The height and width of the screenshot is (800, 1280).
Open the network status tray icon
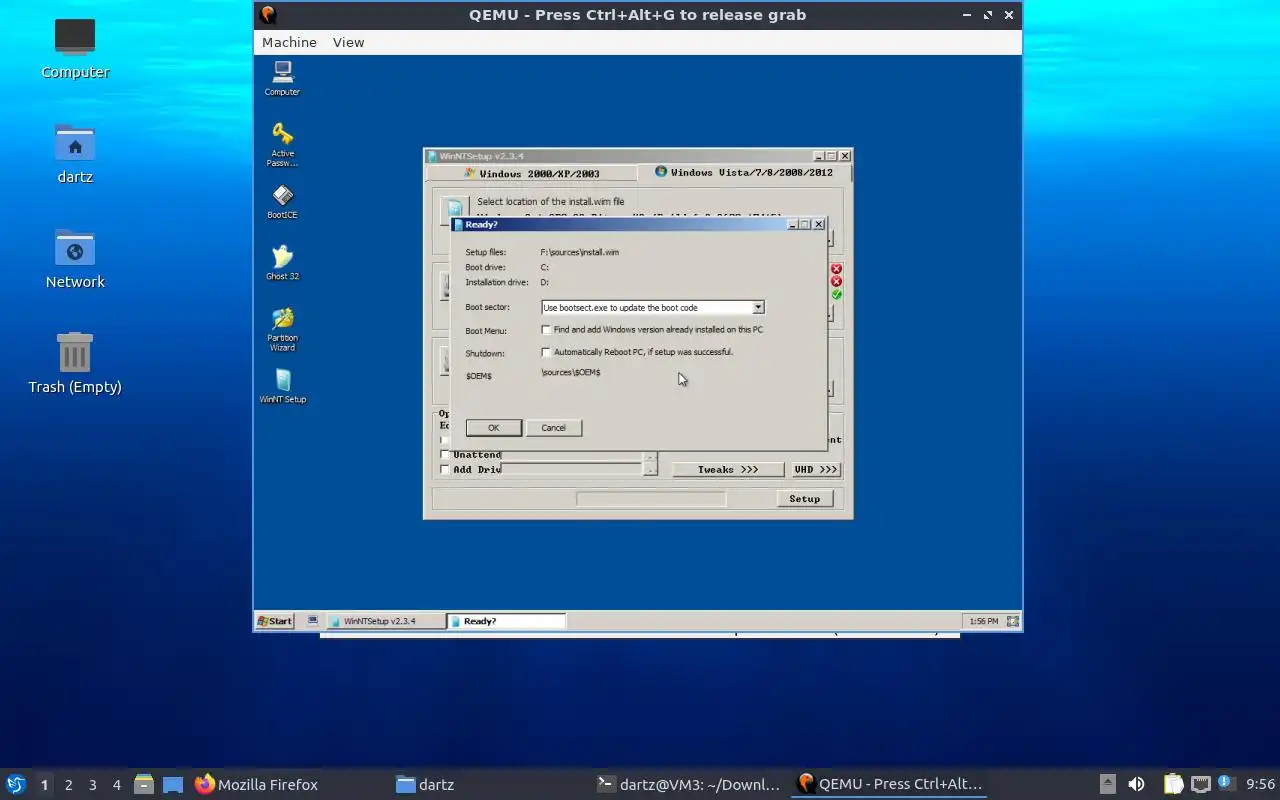[1201, 785]
